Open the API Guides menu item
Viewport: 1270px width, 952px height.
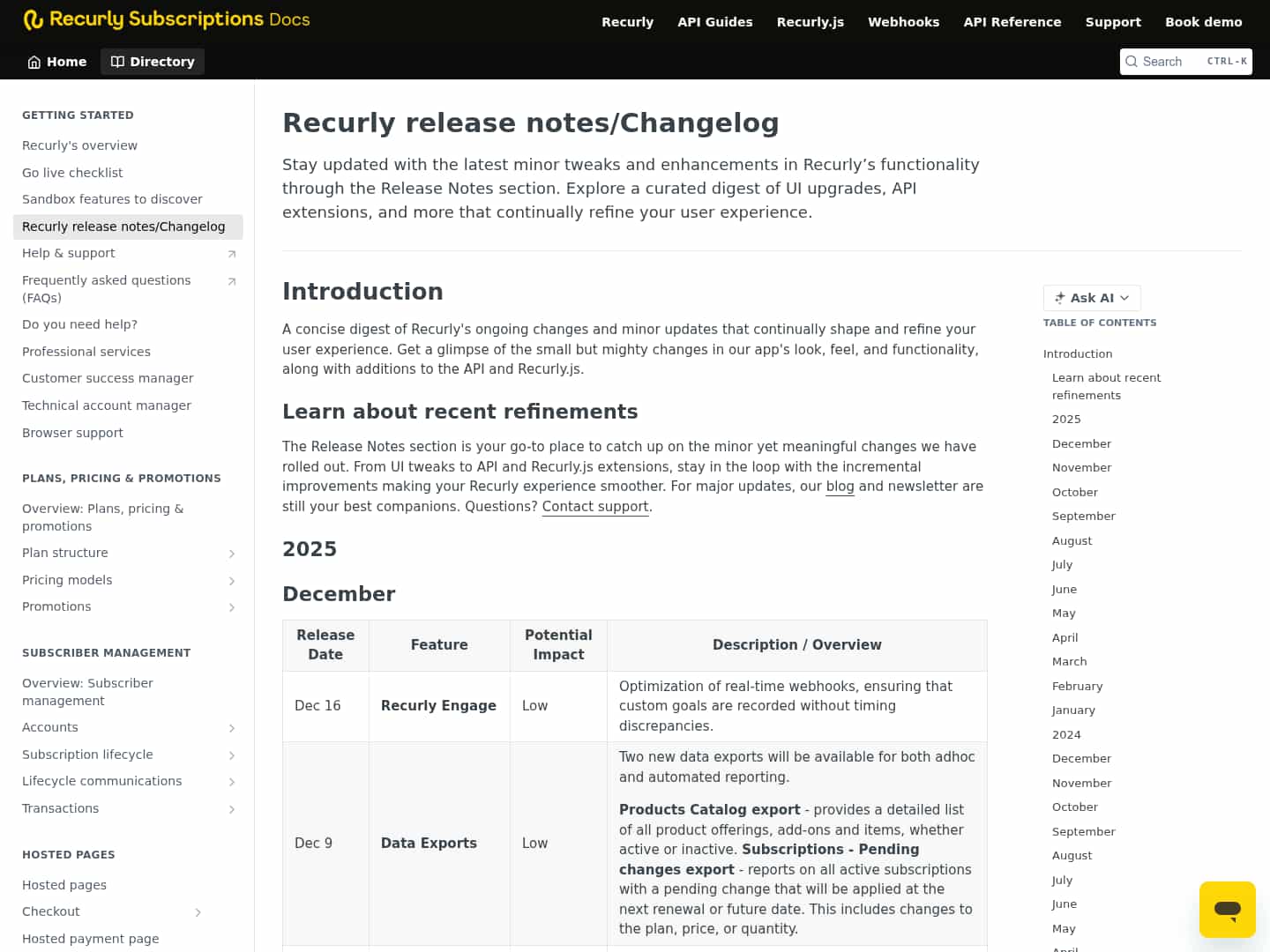tap(714, 21)
